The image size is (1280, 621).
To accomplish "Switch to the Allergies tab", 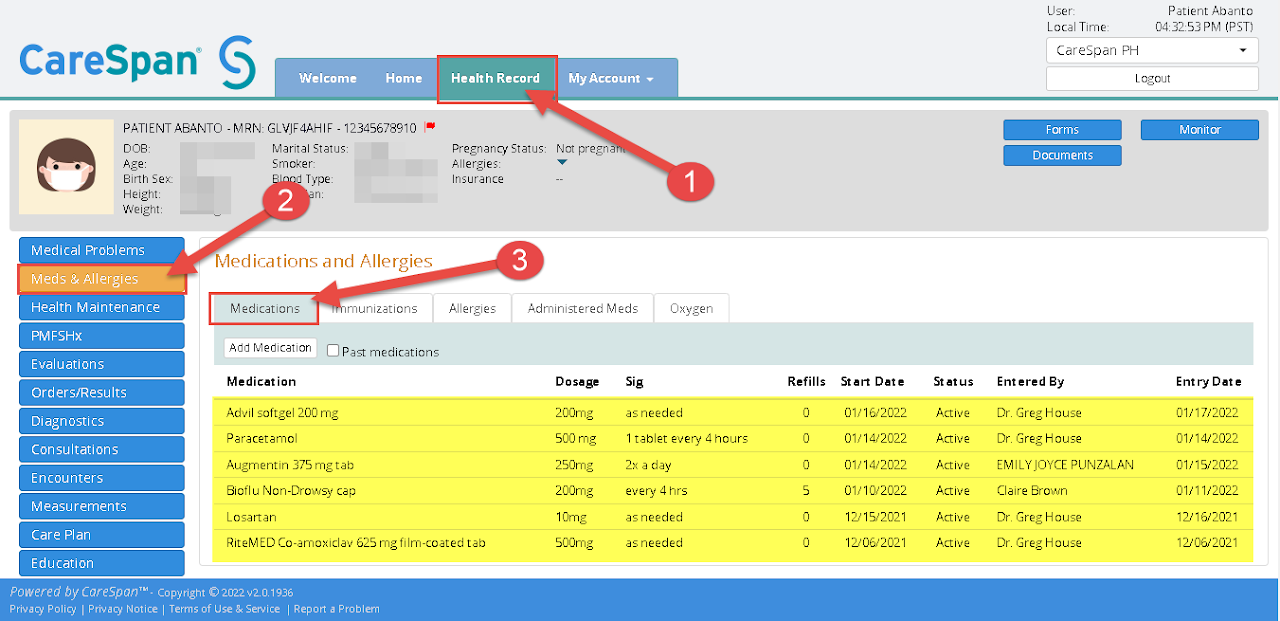I will [x=472, y=308].
